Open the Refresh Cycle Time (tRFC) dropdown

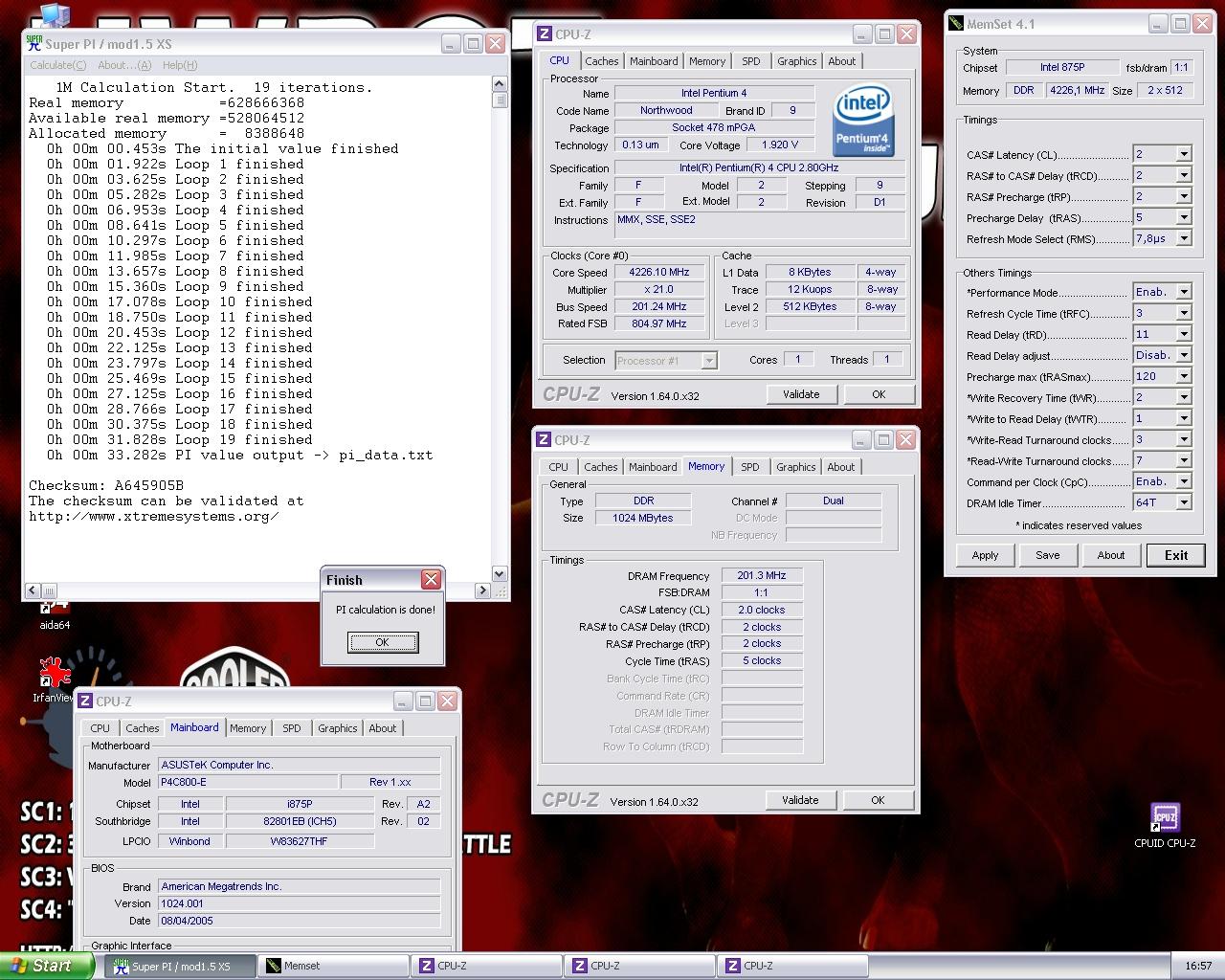[x=1184, y=313]
